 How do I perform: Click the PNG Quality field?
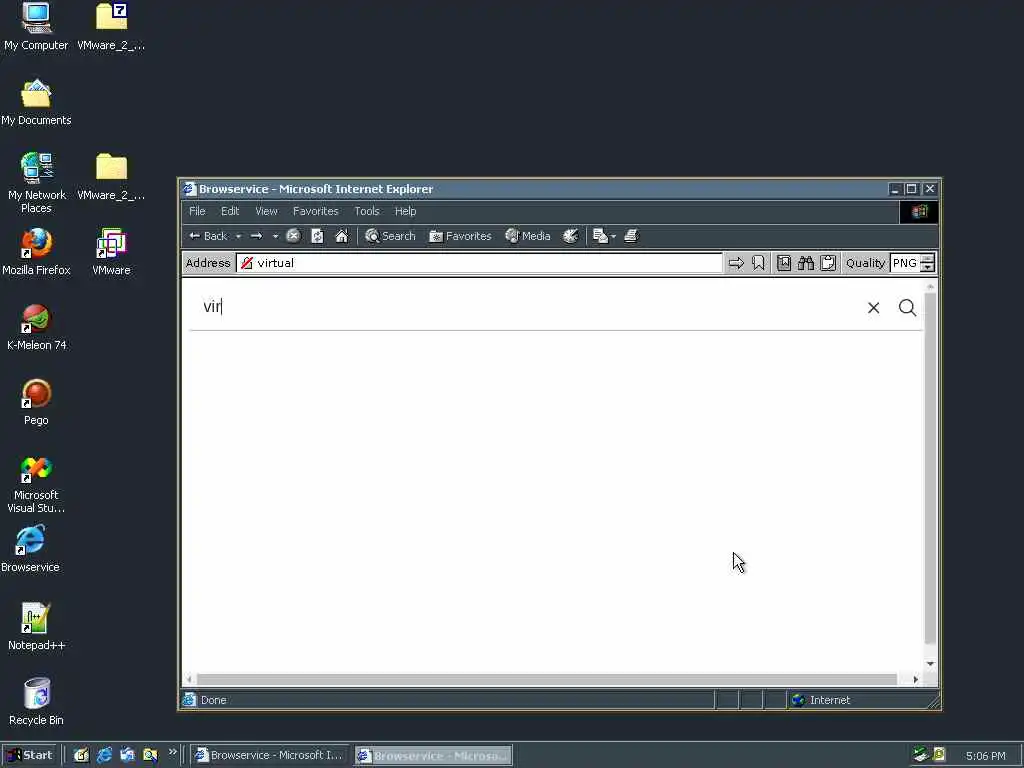click(x=904, y=263)
